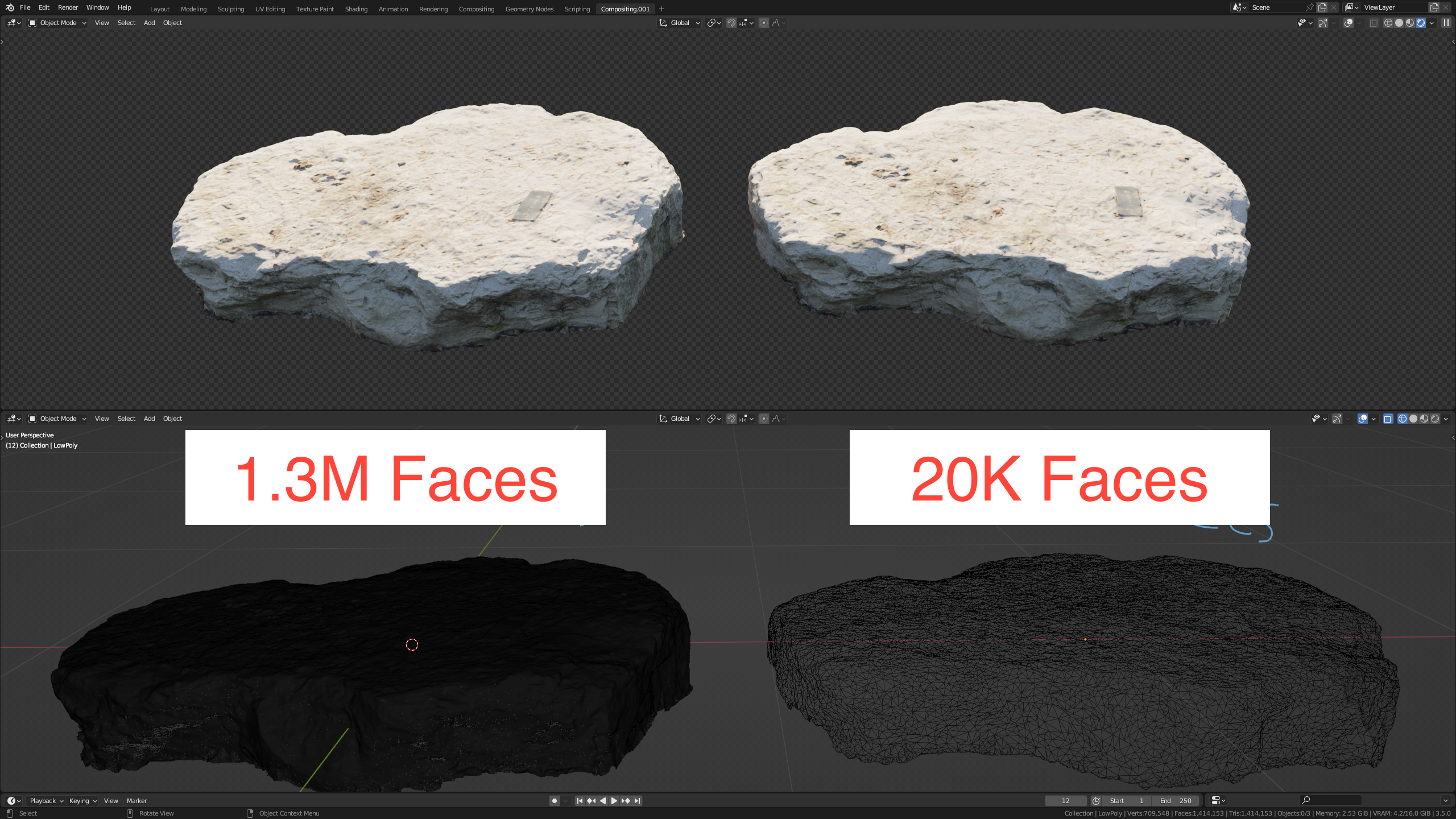Select rendered shading in bottom viewport
Image resolution: width=1456 pixels, height=819 pixels.
(x=1435, y=419)
